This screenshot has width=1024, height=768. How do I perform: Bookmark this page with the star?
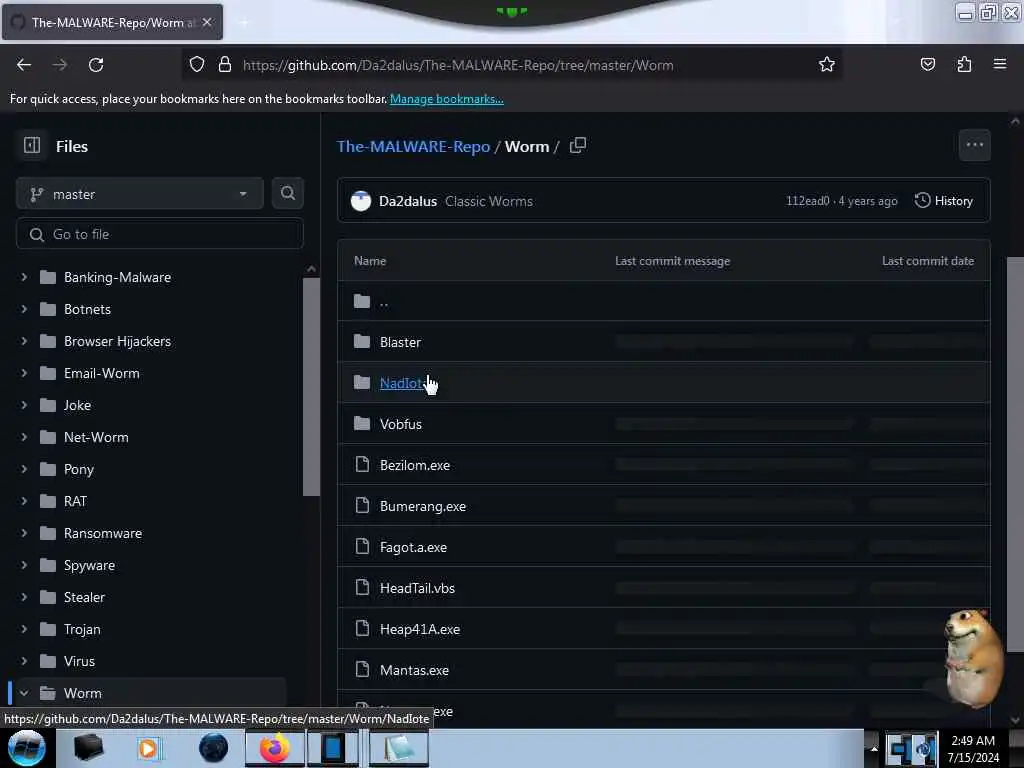coord(827,64)
